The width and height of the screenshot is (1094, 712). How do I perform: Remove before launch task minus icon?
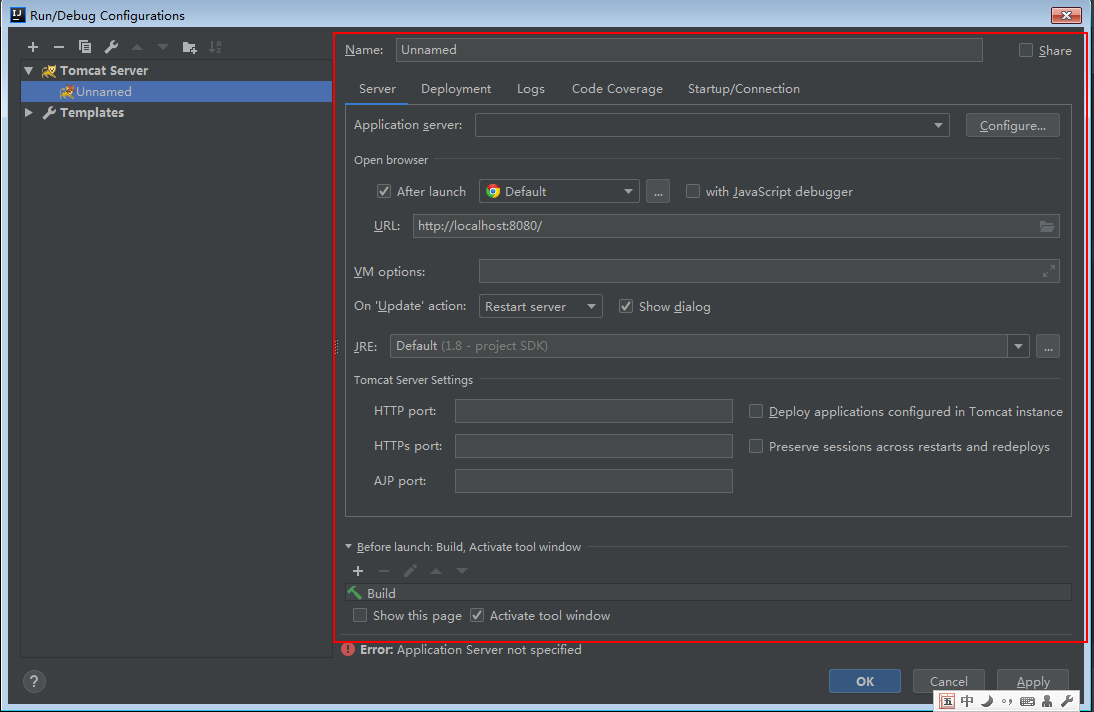(x=384, y=571)
